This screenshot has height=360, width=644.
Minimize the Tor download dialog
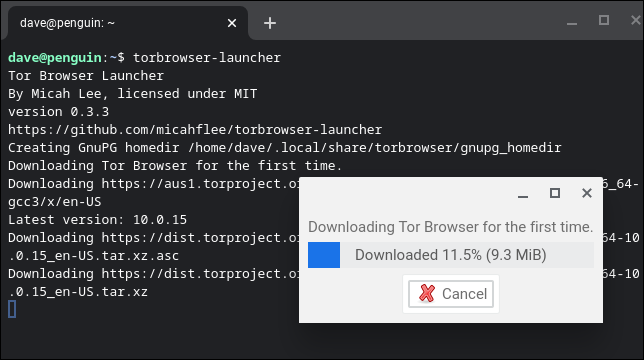coord(523,193)
